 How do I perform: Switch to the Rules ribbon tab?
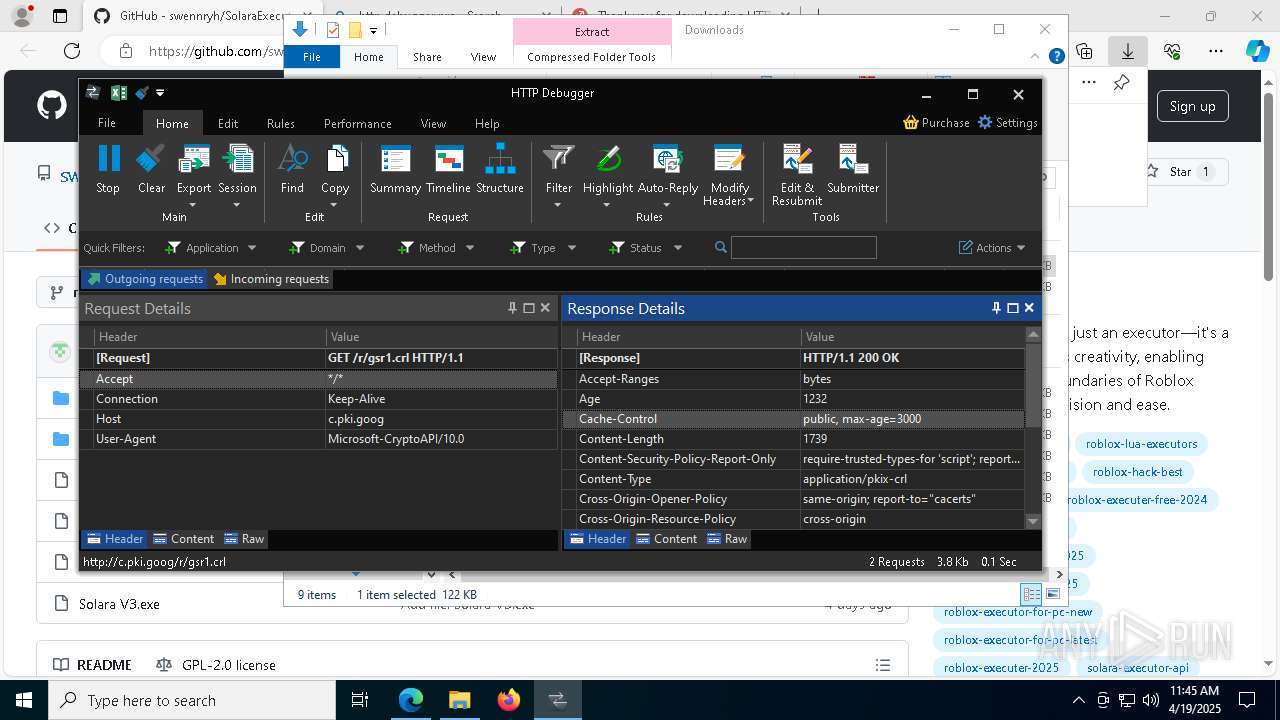point(280,123)
